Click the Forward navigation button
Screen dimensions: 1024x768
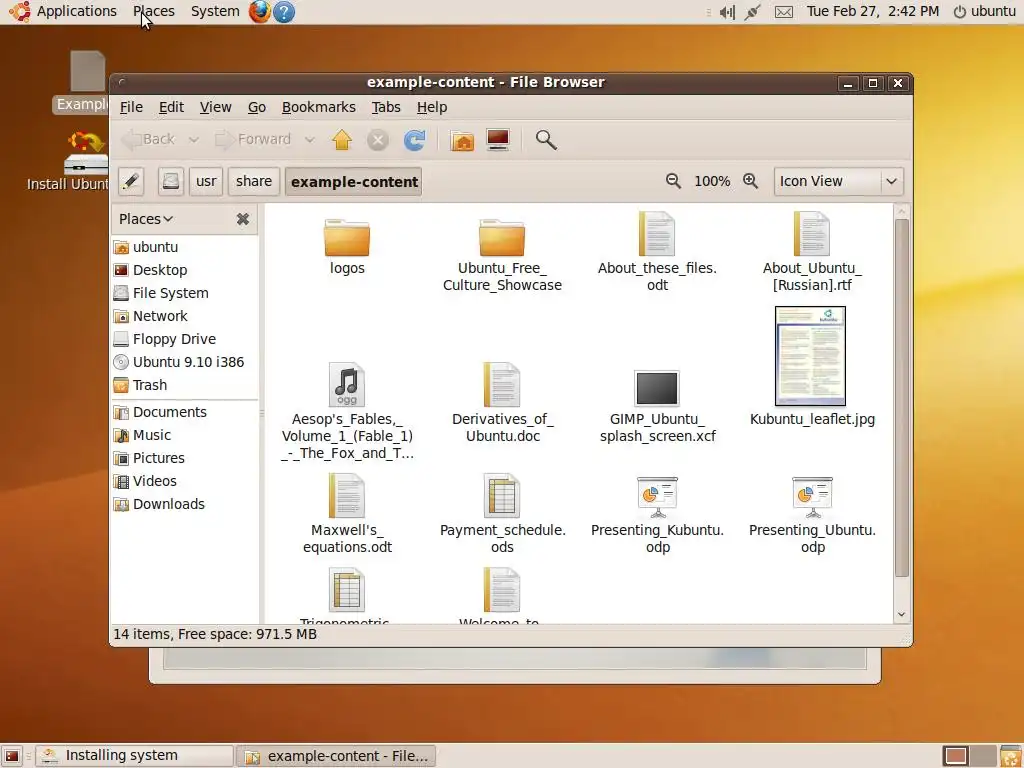click(x=253, y=140)
